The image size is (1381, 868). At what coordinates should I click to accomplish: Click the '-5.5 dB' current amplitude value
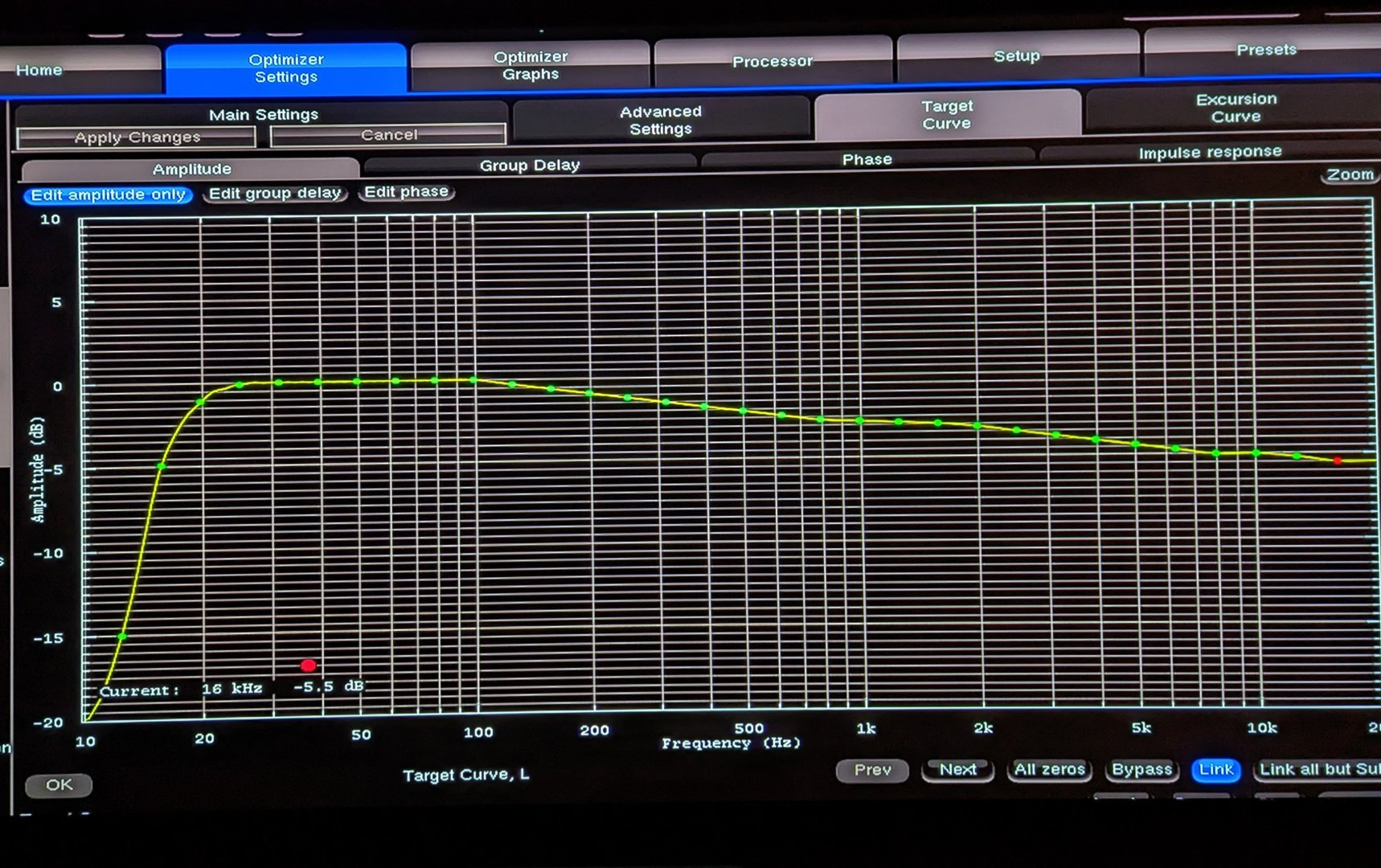tap(329, 687)
